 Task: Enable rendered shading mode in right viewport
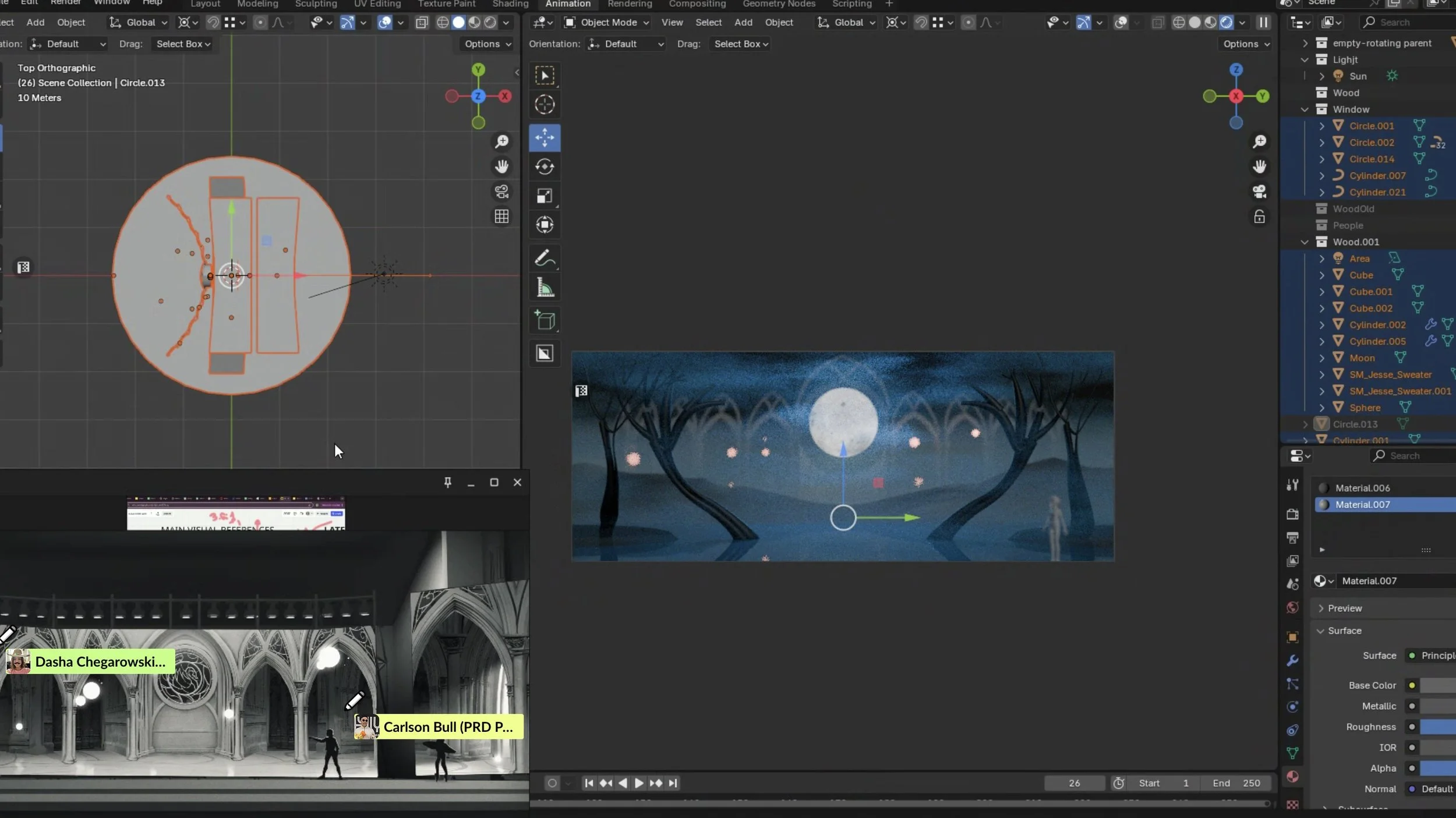point(1226,22)
